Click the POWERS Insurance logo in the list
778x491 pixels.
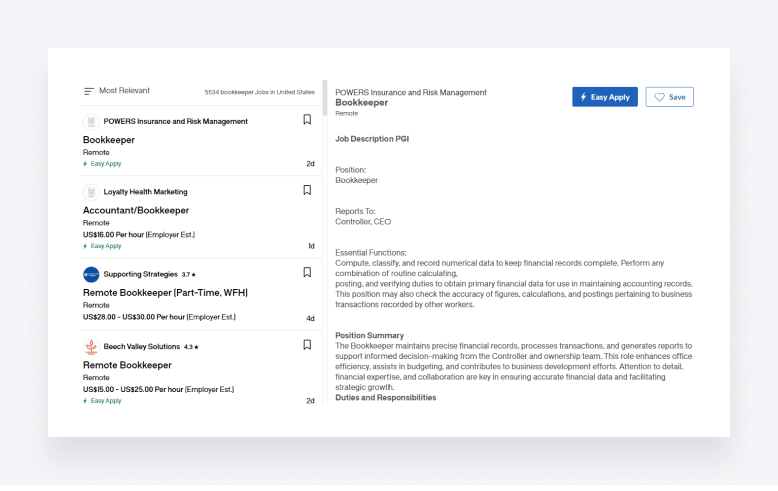tap(91, 122)
